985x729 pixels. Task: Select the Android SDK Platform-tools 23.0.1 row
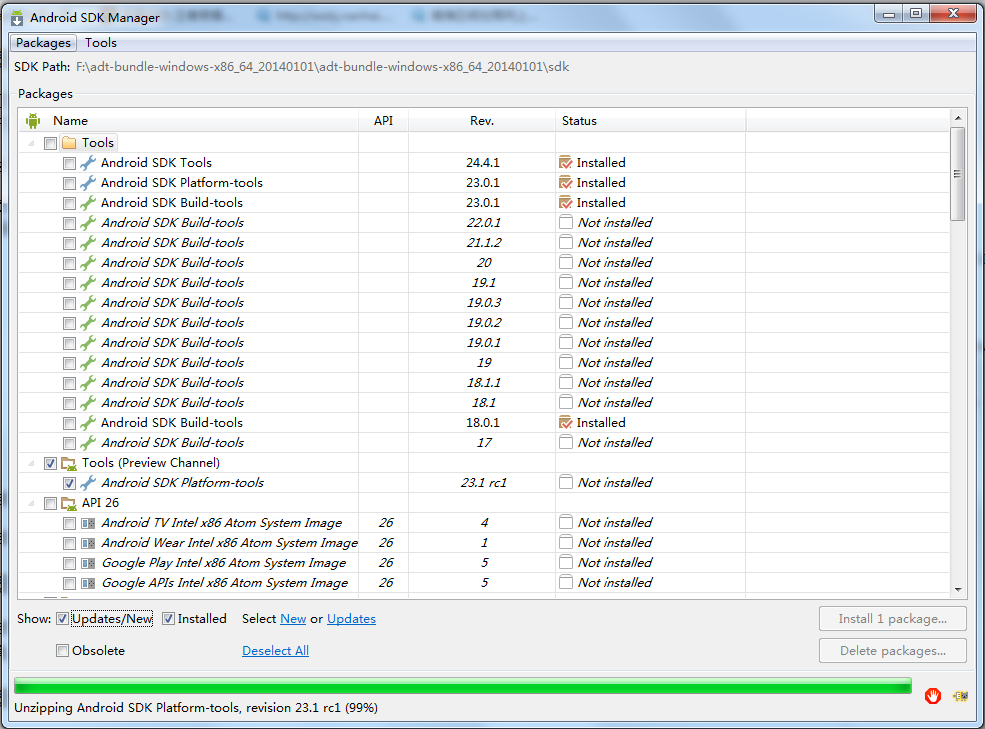point(484,183)
